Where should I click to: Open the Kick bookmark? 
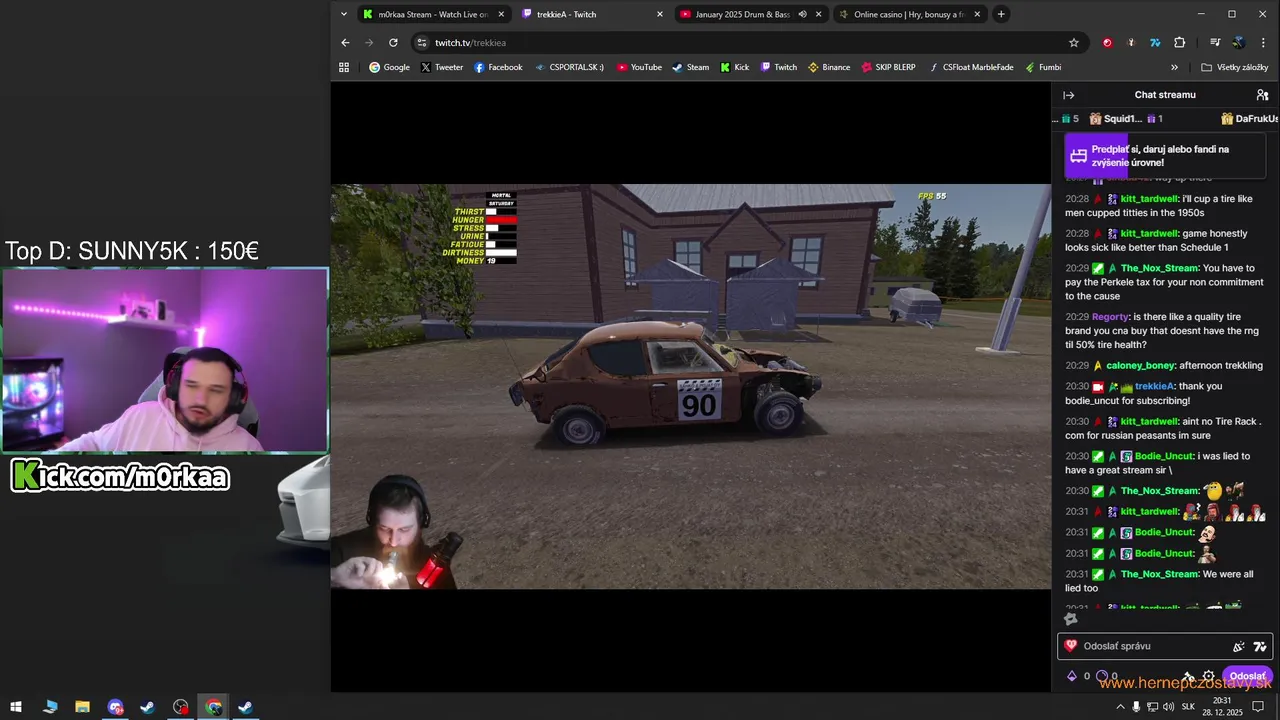pos(734,67)
